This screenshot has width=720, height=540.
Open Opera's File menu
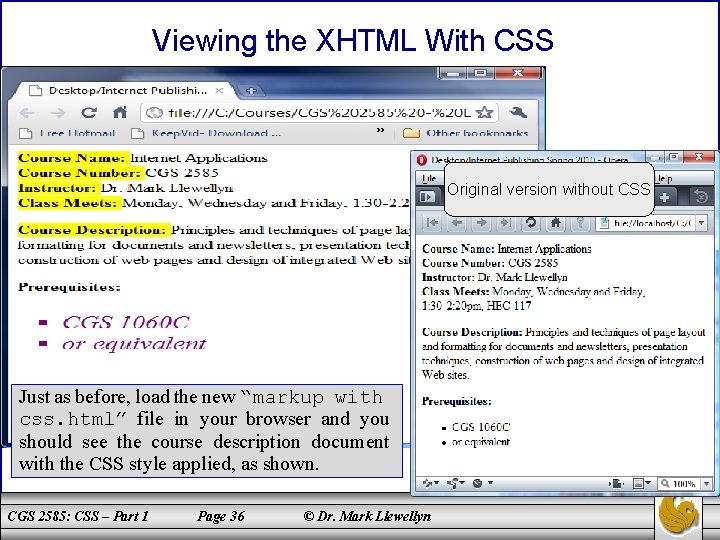coord(429,178)
